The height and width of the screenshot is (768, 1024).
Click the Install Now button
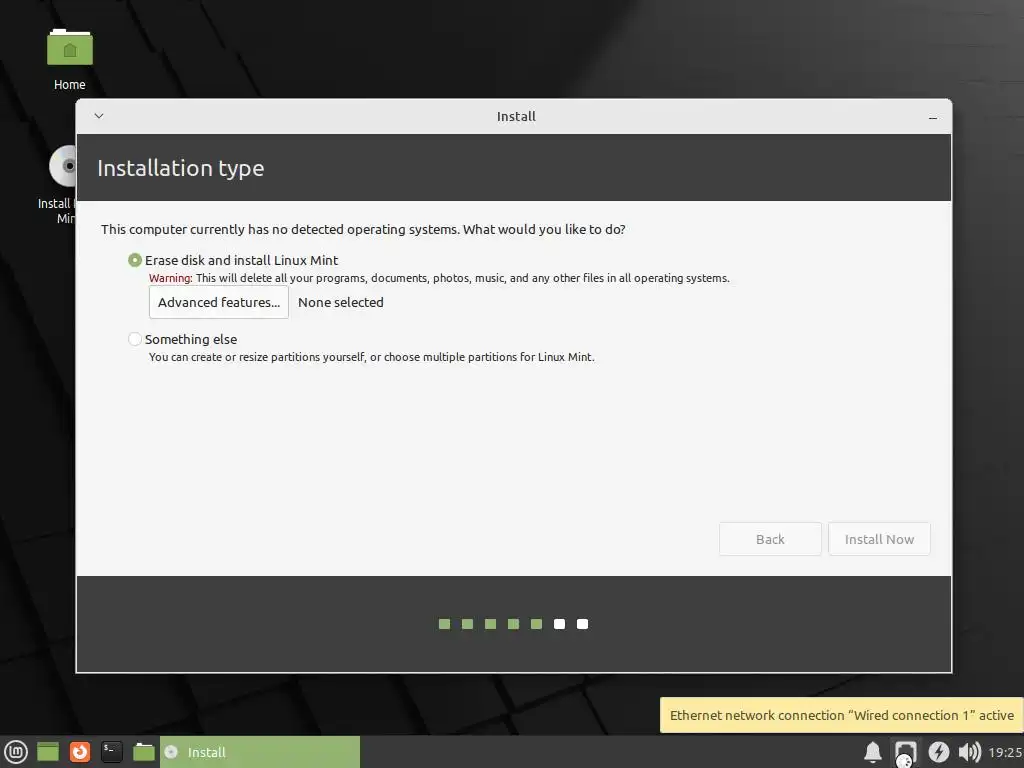[x=879, y=539]
